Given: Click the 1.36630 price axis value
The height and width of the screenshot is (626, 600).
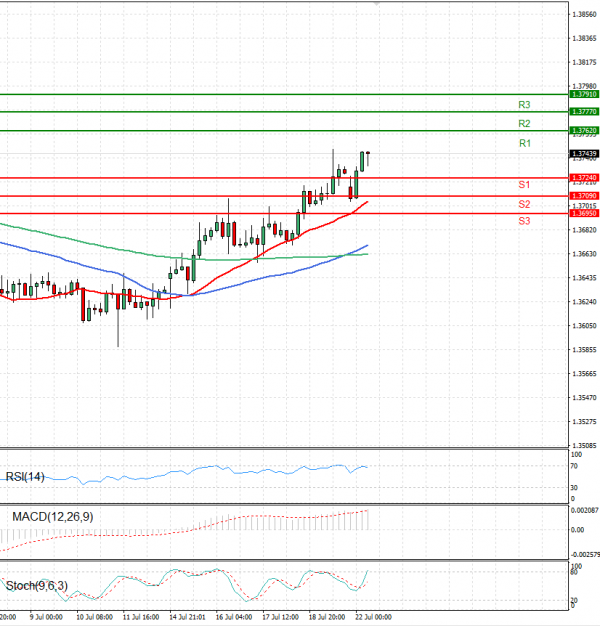Looking at the screenshot, I should (x=584, y=254).
